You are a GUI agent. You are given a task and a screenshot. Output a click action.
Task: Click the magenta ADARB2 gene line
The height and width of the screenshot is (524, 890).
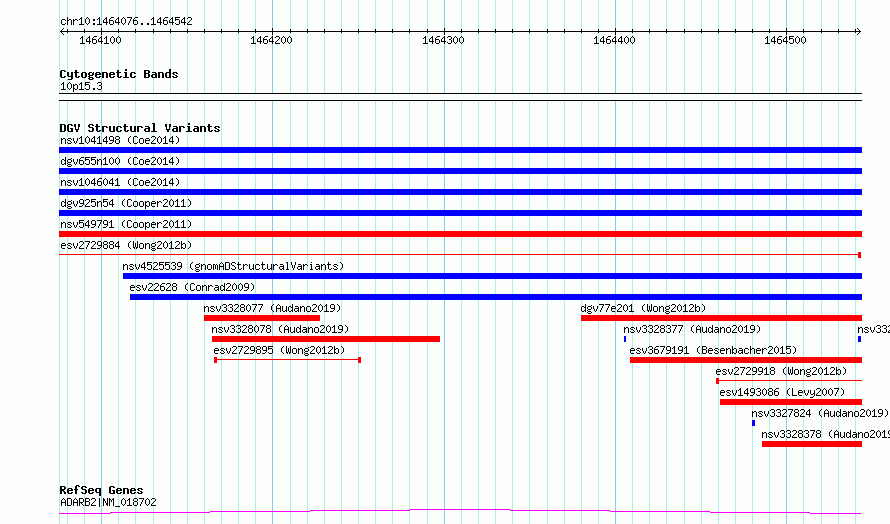460,512
